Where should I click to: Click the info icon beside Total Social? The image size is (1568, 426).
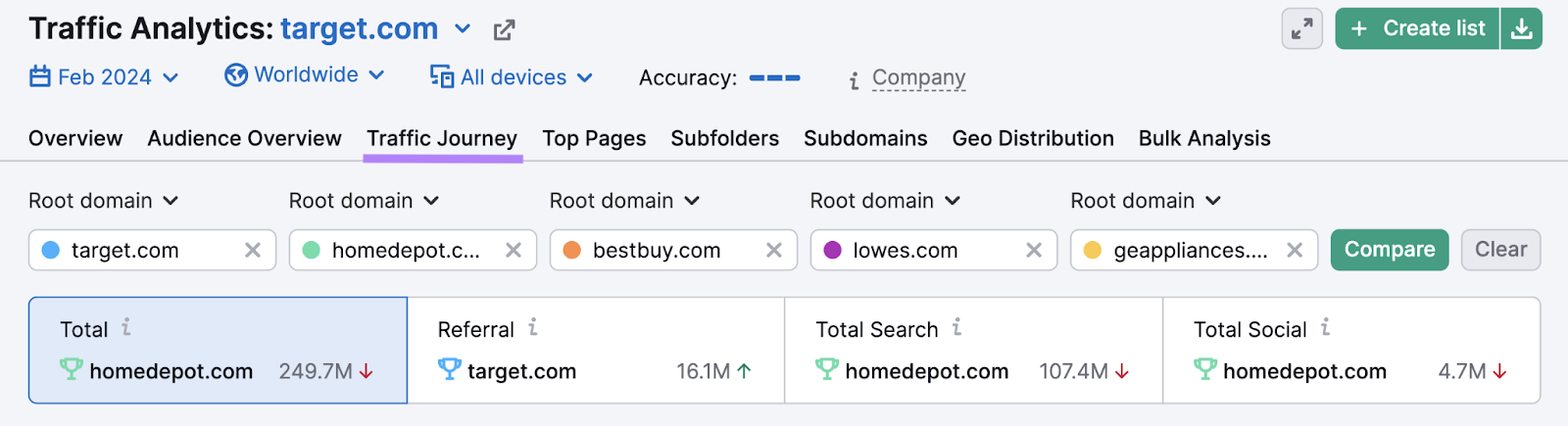pyautogui.click(x=1325, y=328)
